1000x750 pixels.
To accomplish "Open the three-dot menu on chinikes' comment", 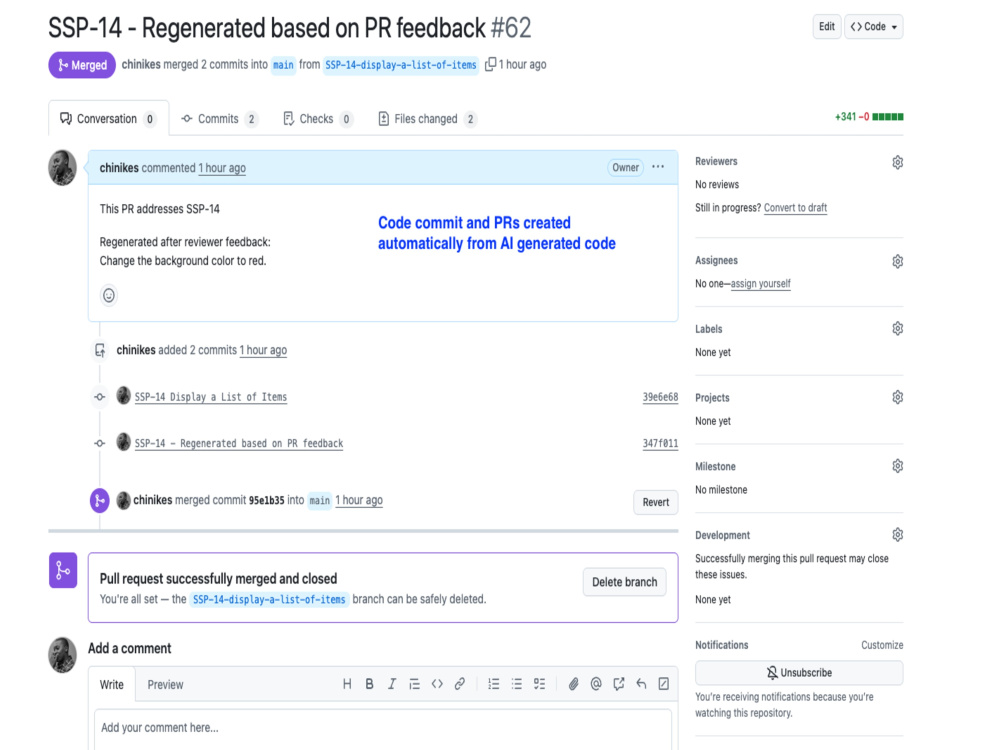I will (x=658, y=167).
